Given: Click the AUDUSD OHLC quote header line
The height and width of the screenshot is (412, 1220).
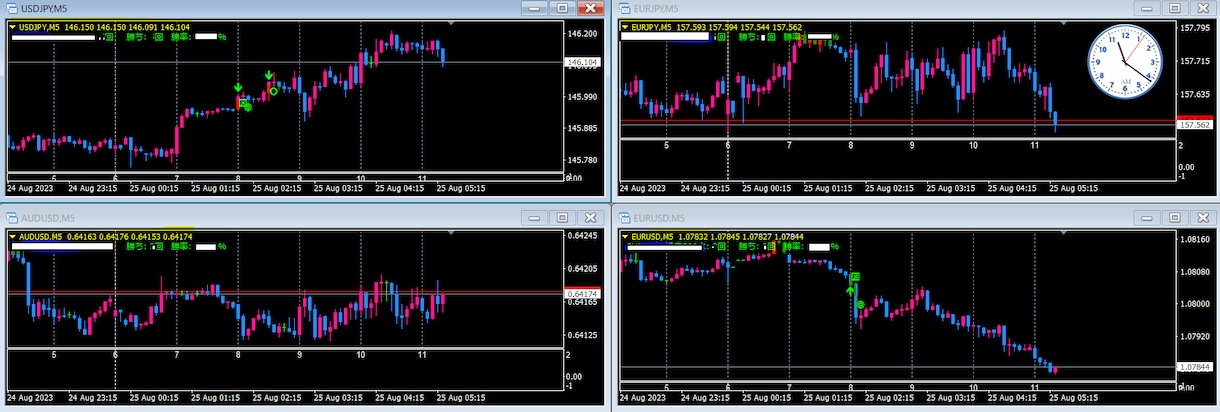Looking at the screenshot, I should 106,237.
